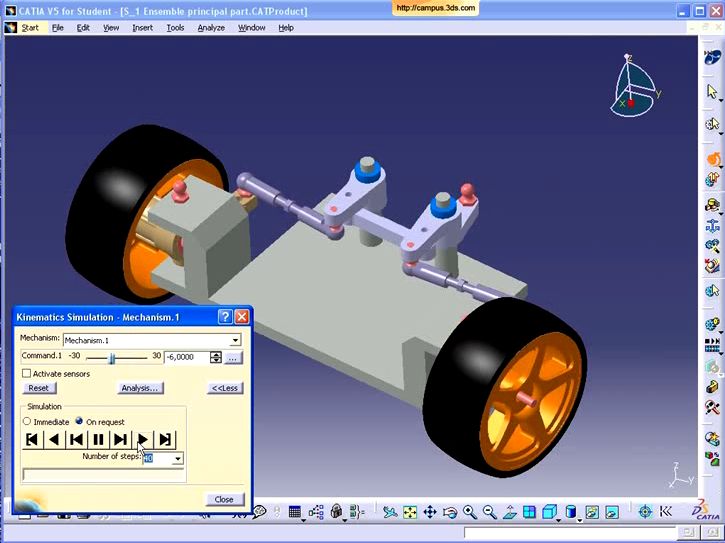Click the Zoom Out magnifier icon
725x543 pixels.
(x=490, y=512)
